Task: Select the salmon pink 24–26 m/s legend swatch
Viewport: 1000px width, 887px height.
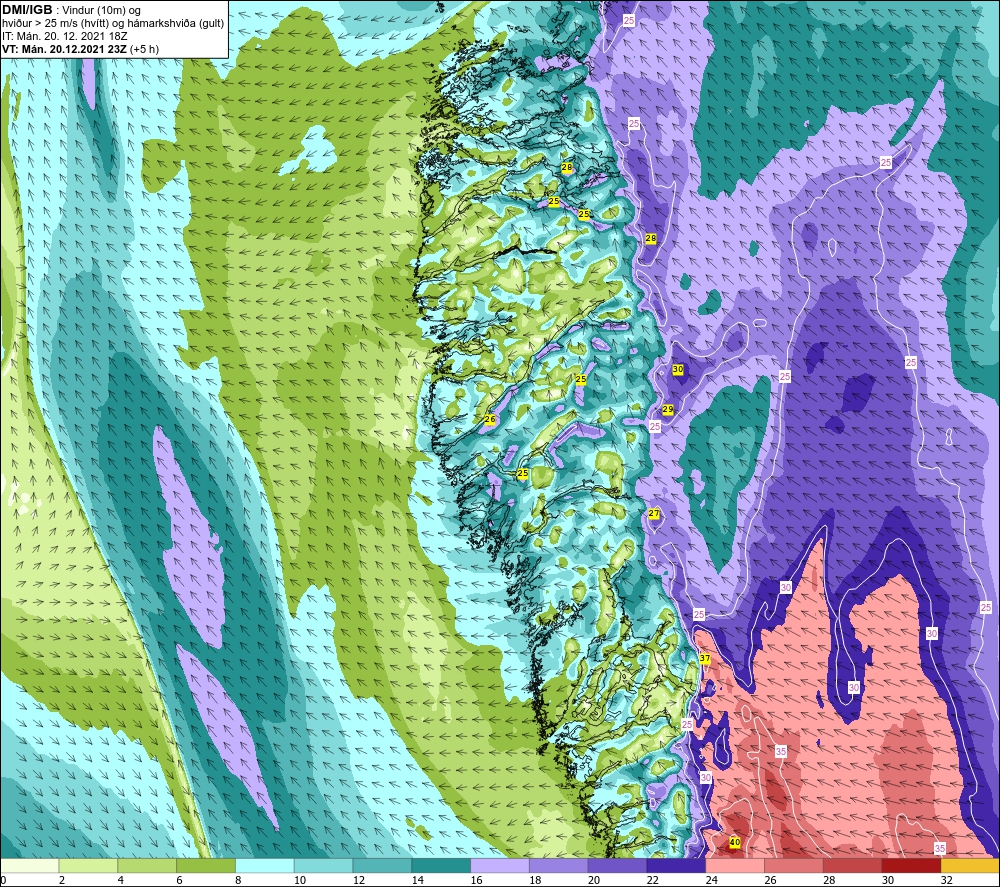Action: coord(735,865)
